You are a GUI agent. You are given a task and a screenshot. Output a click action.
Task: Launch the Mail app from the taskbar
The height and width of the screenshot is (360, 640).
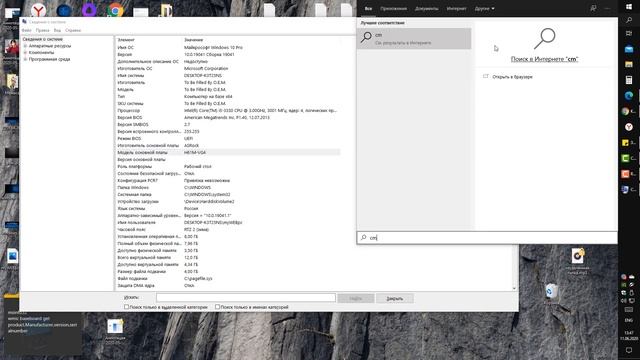pos(629,49)
